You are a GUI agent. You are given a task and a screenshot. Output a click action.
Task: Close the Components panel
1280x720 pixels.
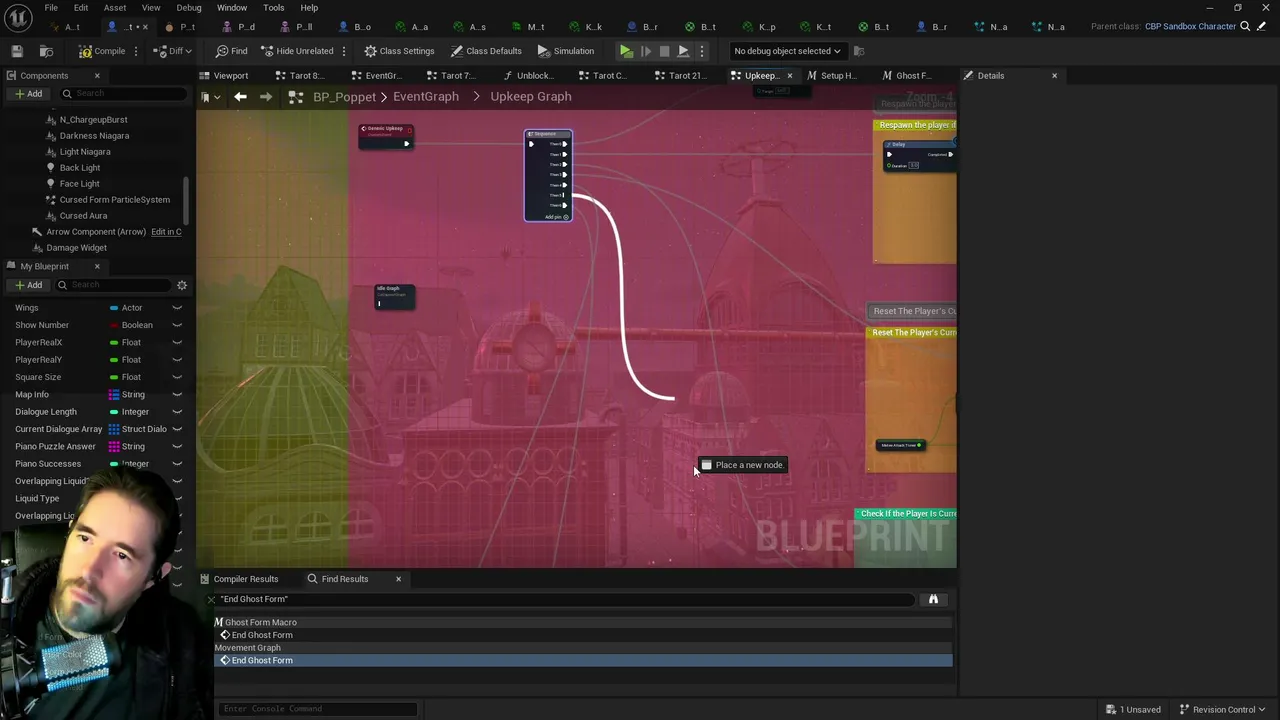[x=97, y=75]
